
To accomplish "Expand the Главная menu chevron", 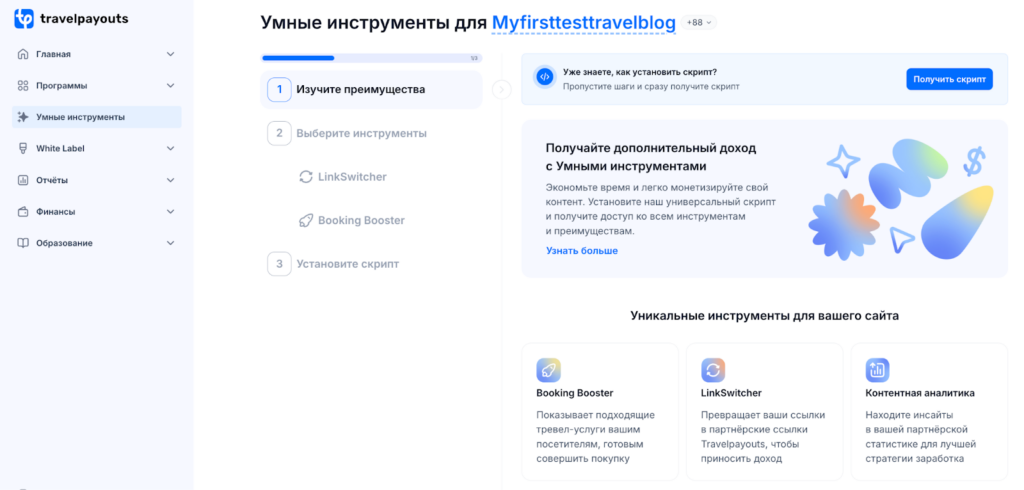I will pos(170,54).
